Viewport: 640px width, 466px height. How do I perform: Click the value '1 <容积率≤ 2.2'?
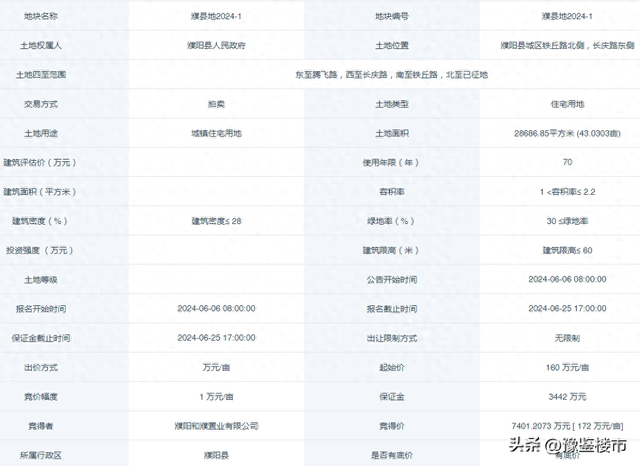tap(567, 192)
